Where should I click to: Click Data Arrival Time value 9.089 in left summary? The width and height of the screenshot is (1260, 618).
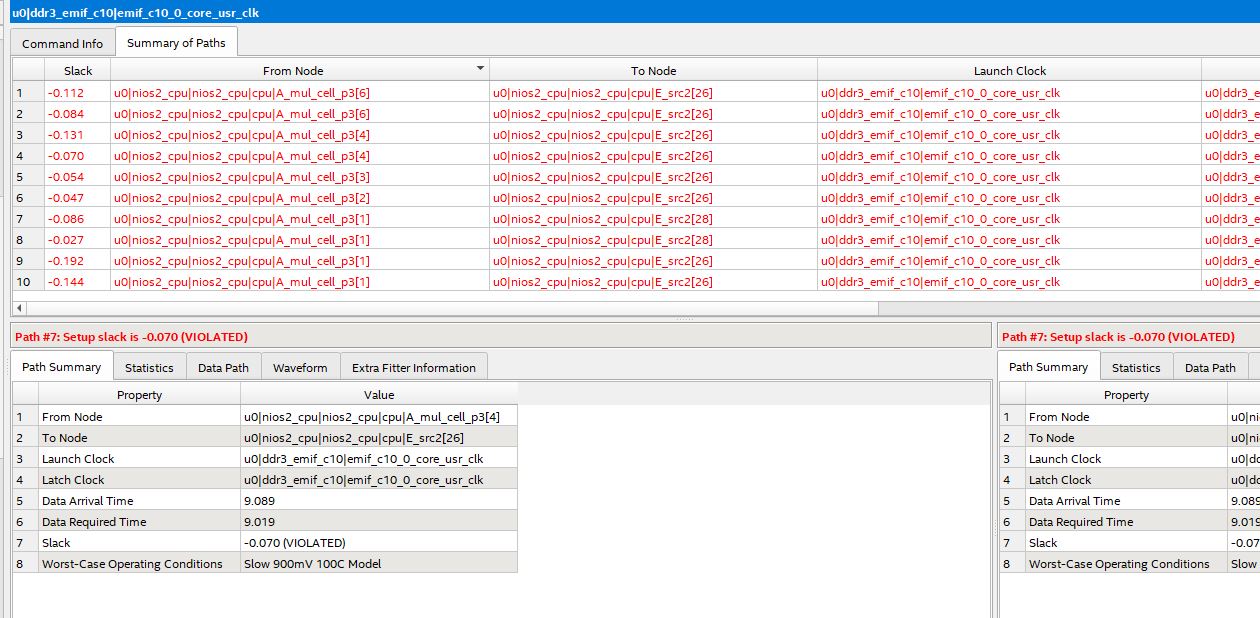pos(379,500)
